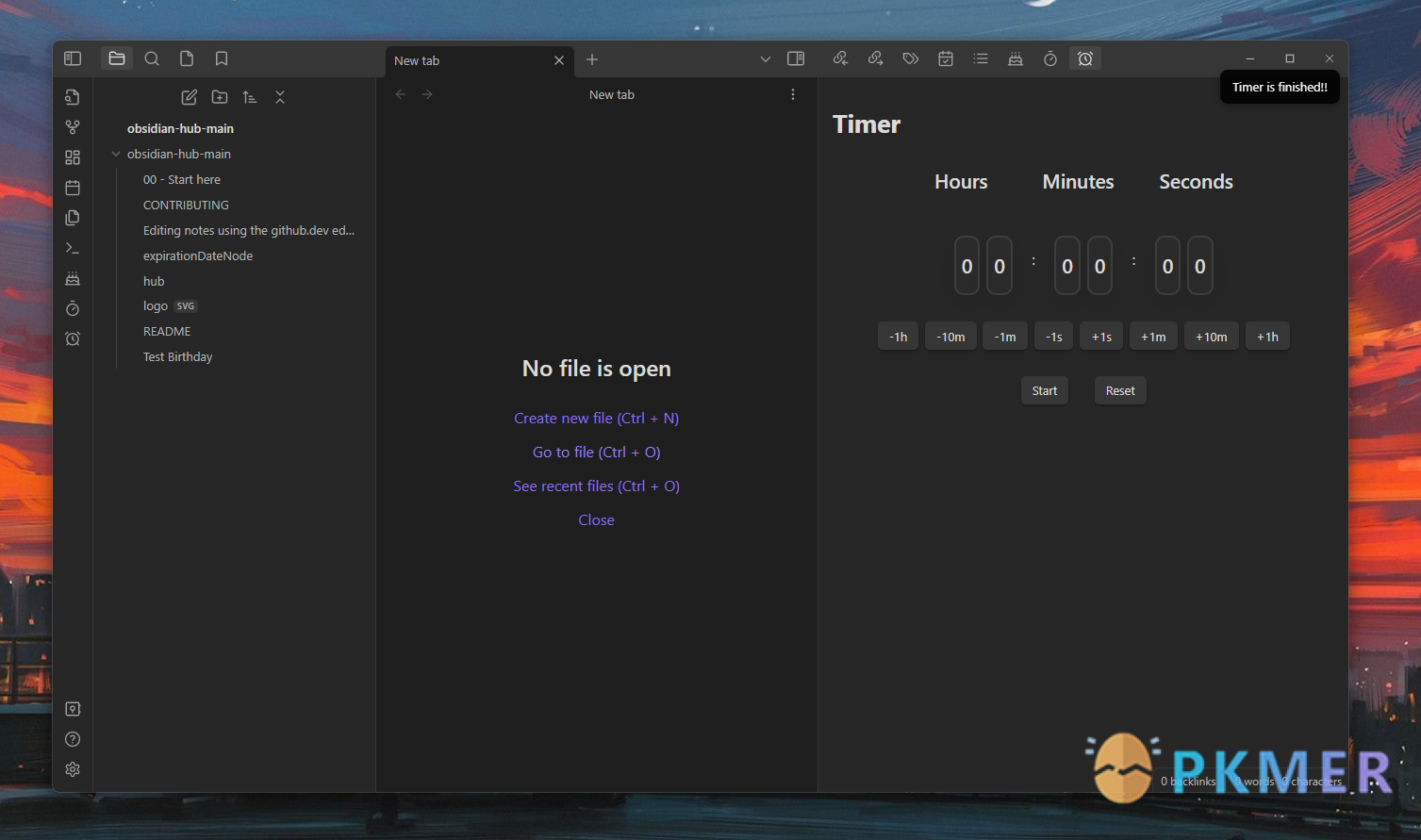This screenshot has width=1421, height=840.
Task: Open the bookmarks panel icon
Action: tap(222, 58)
